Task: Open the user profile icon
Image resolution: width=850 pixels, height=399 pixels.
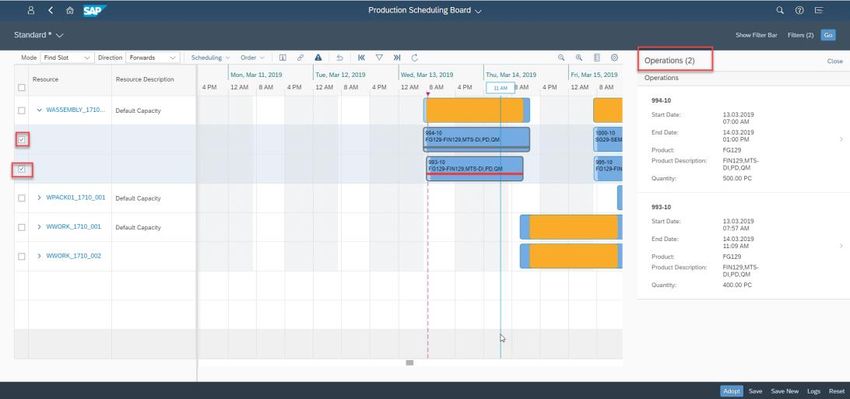Action: 31,10
